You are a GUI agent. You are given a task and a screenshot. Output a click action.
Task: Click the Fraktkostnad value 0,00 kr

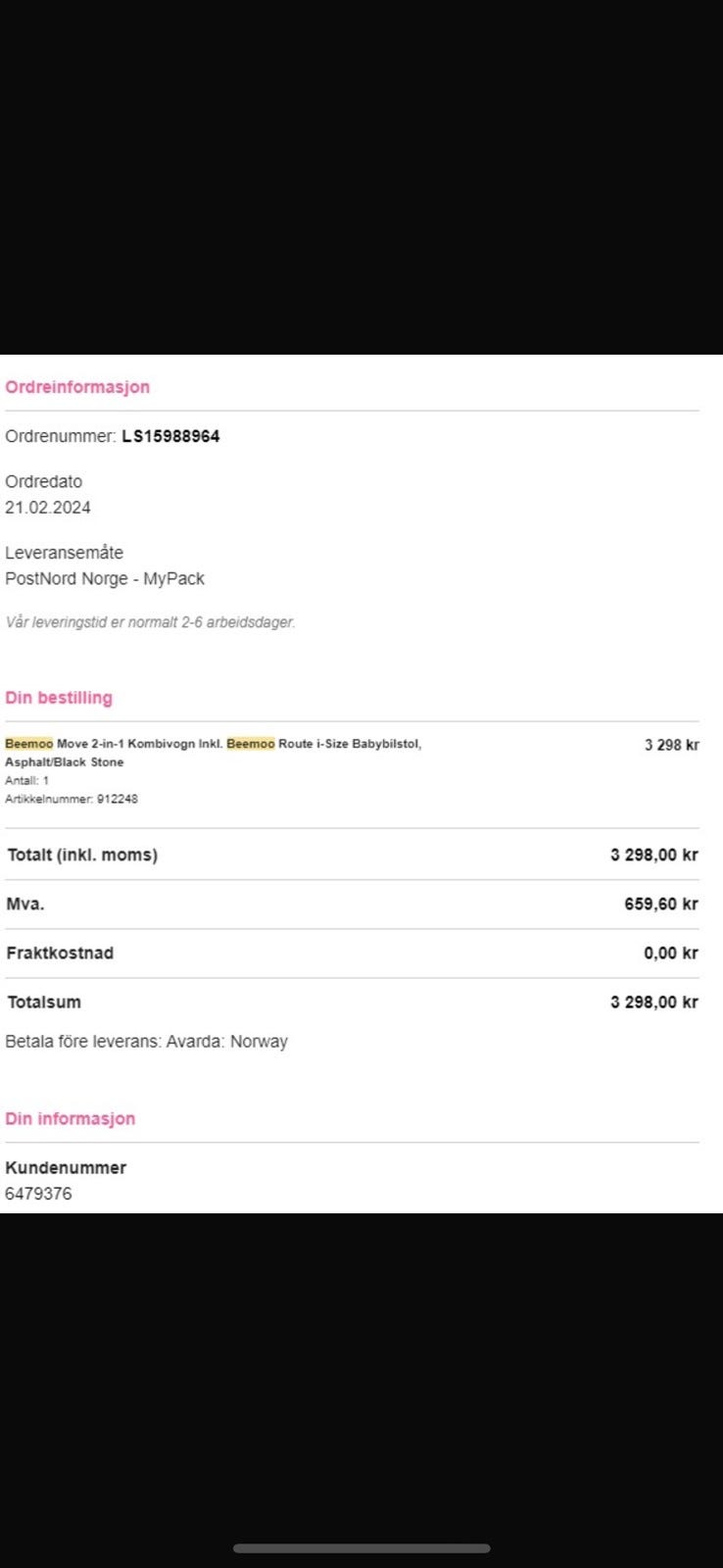pos(671,953)
